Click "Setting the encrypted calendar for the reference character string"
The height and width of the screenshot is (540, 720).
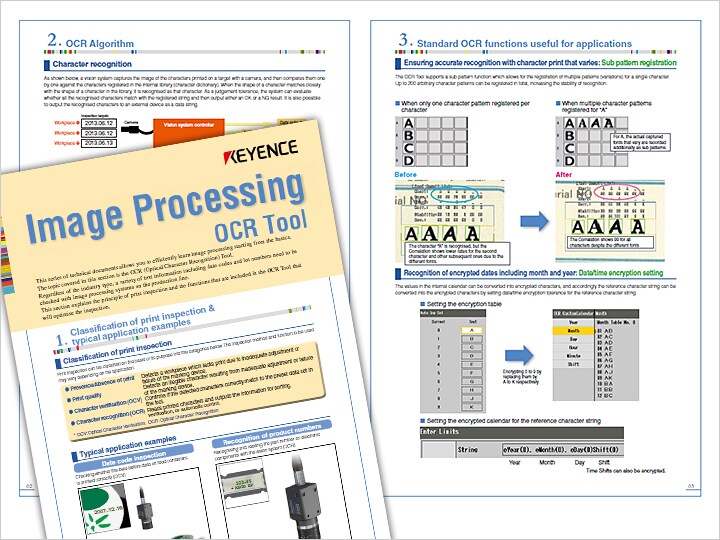(513, 421)
